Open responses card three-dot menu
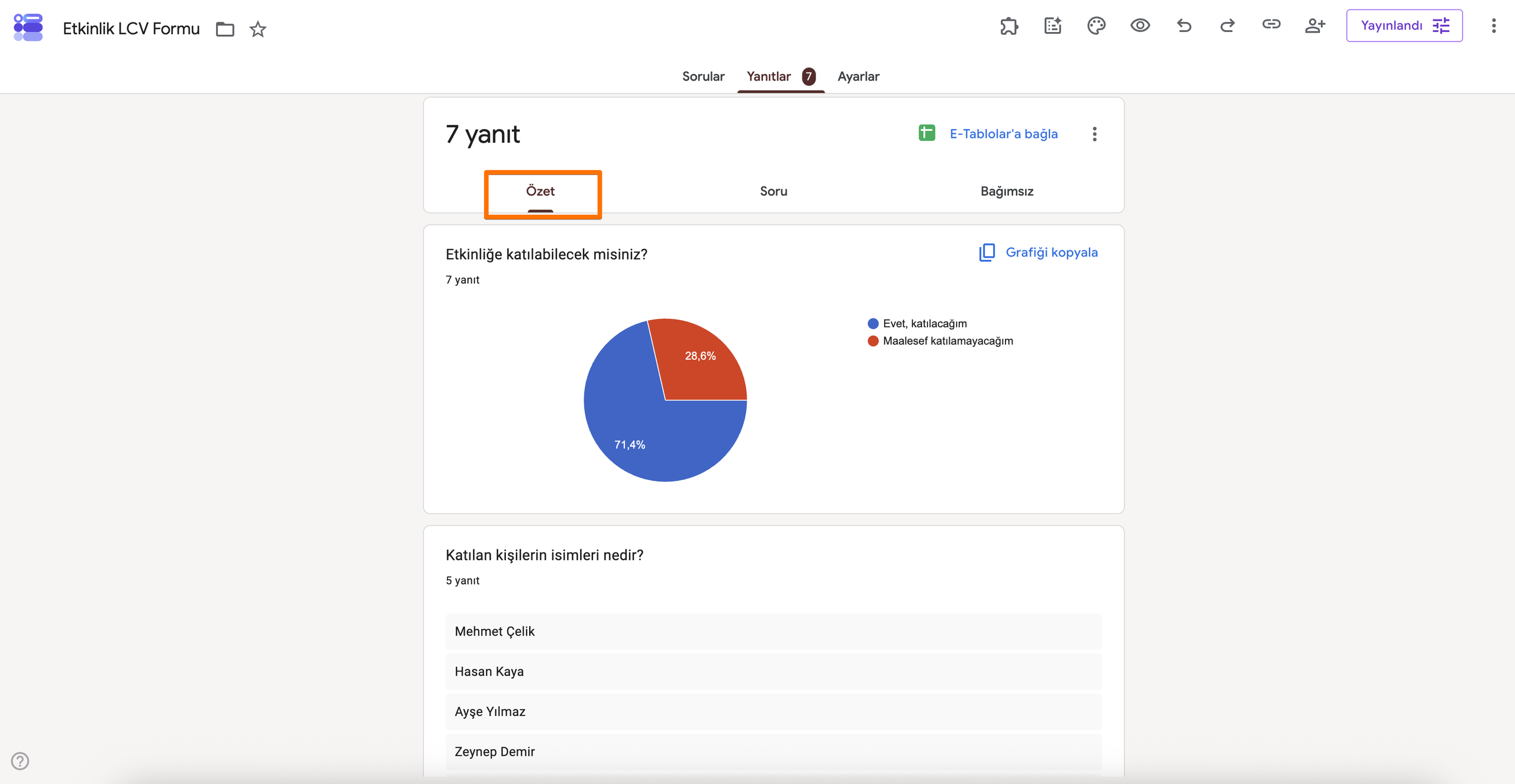Screen dimensions: 1515x784 click(1095, 134)
